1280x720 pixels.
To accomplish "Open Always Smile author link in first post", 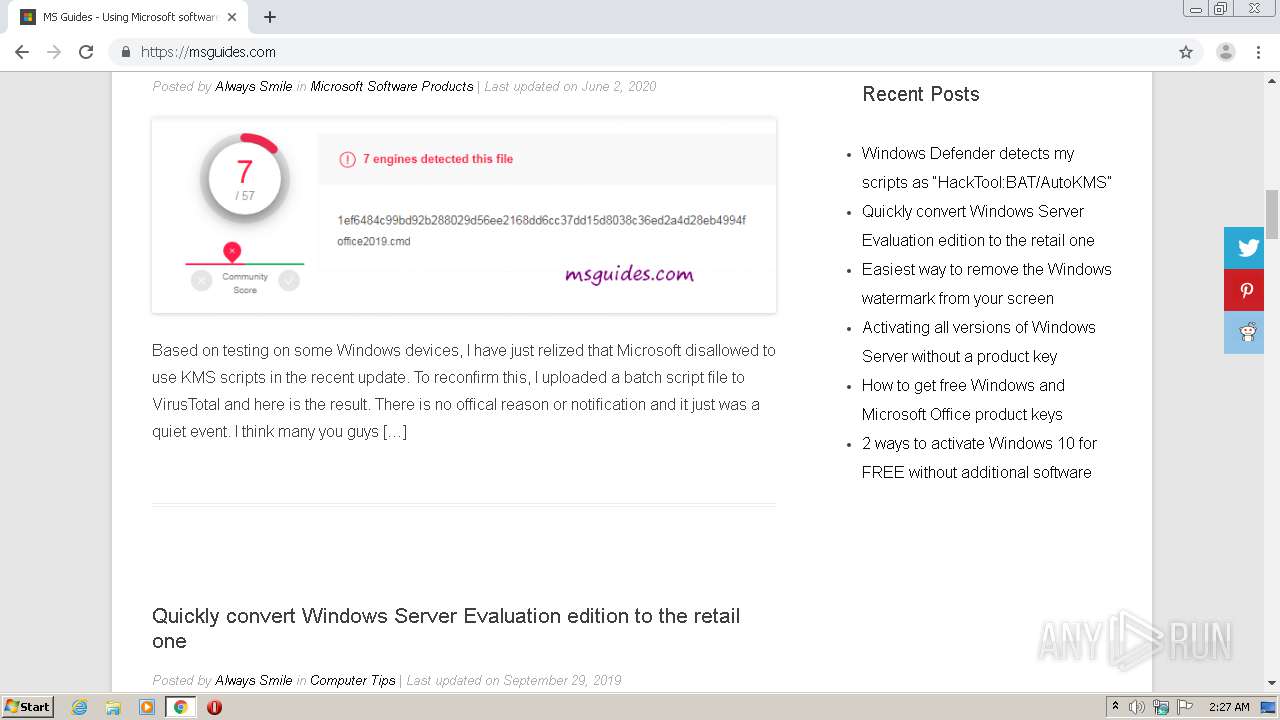I will tap(254, 86).
